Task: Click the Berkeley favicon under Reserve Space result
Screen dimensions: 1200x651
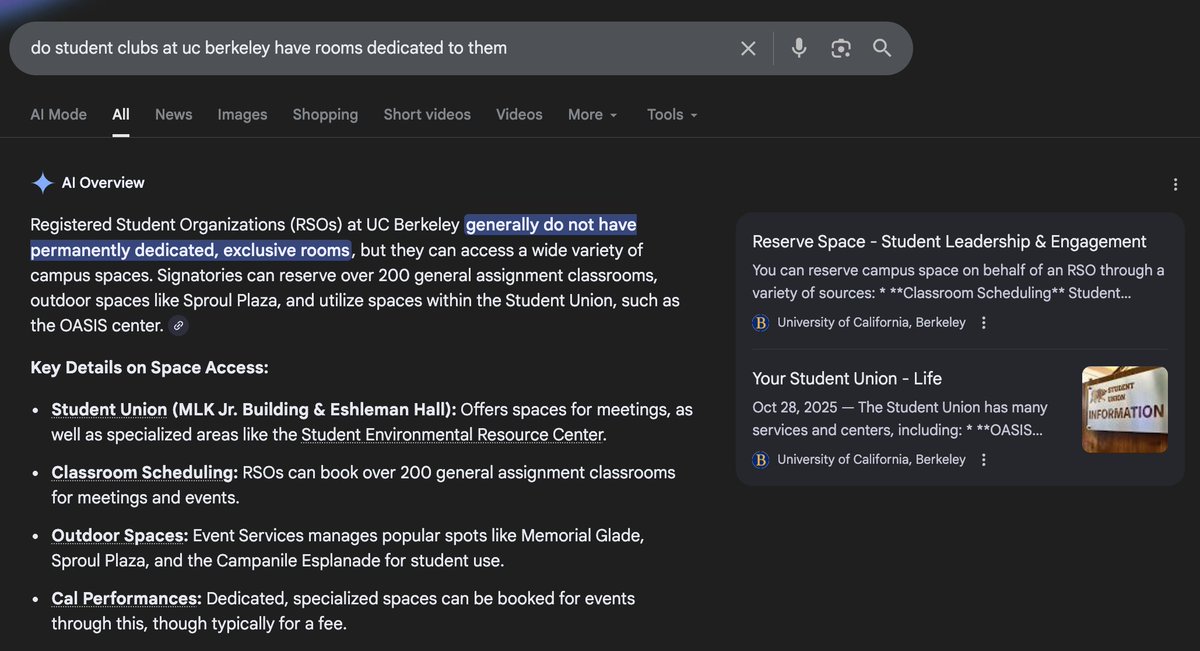Action: click(x=761, y=323)
